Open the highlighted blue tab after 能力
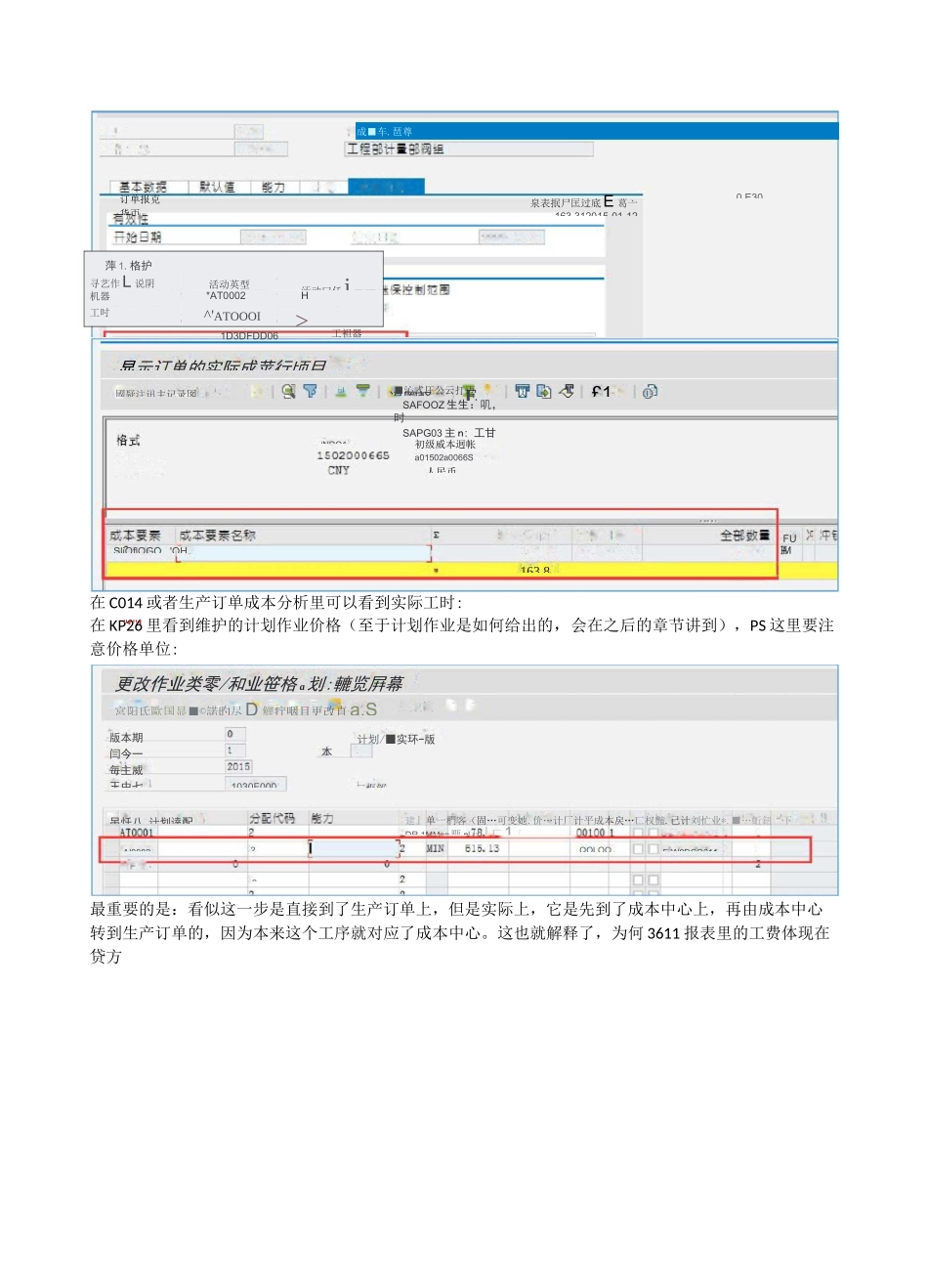Image resolution: width=928 pixels, height=1288 pixels. coord(387,186)
